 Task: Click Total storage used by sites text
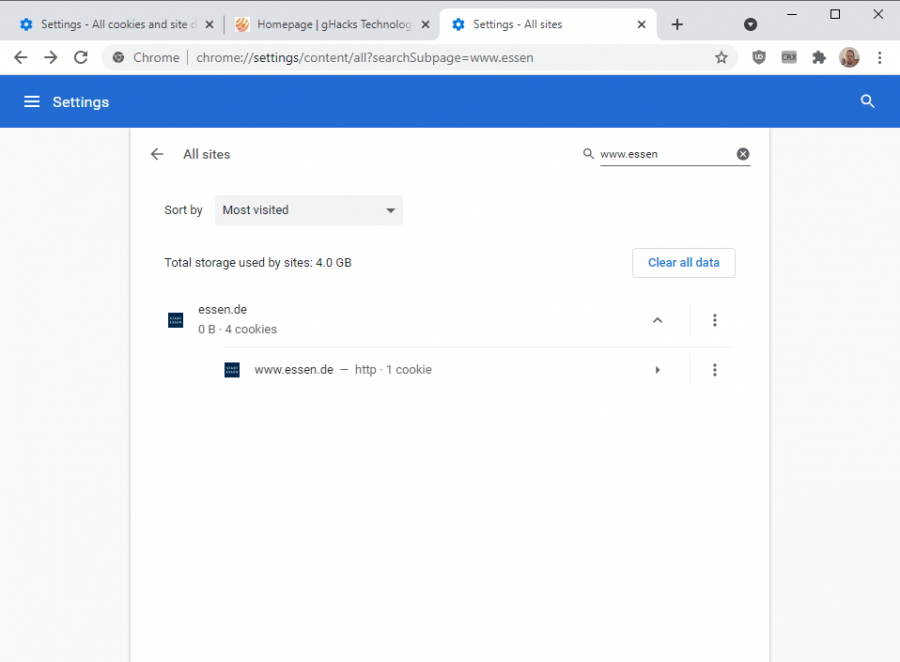pyautogui.click(x=258, y=263)
